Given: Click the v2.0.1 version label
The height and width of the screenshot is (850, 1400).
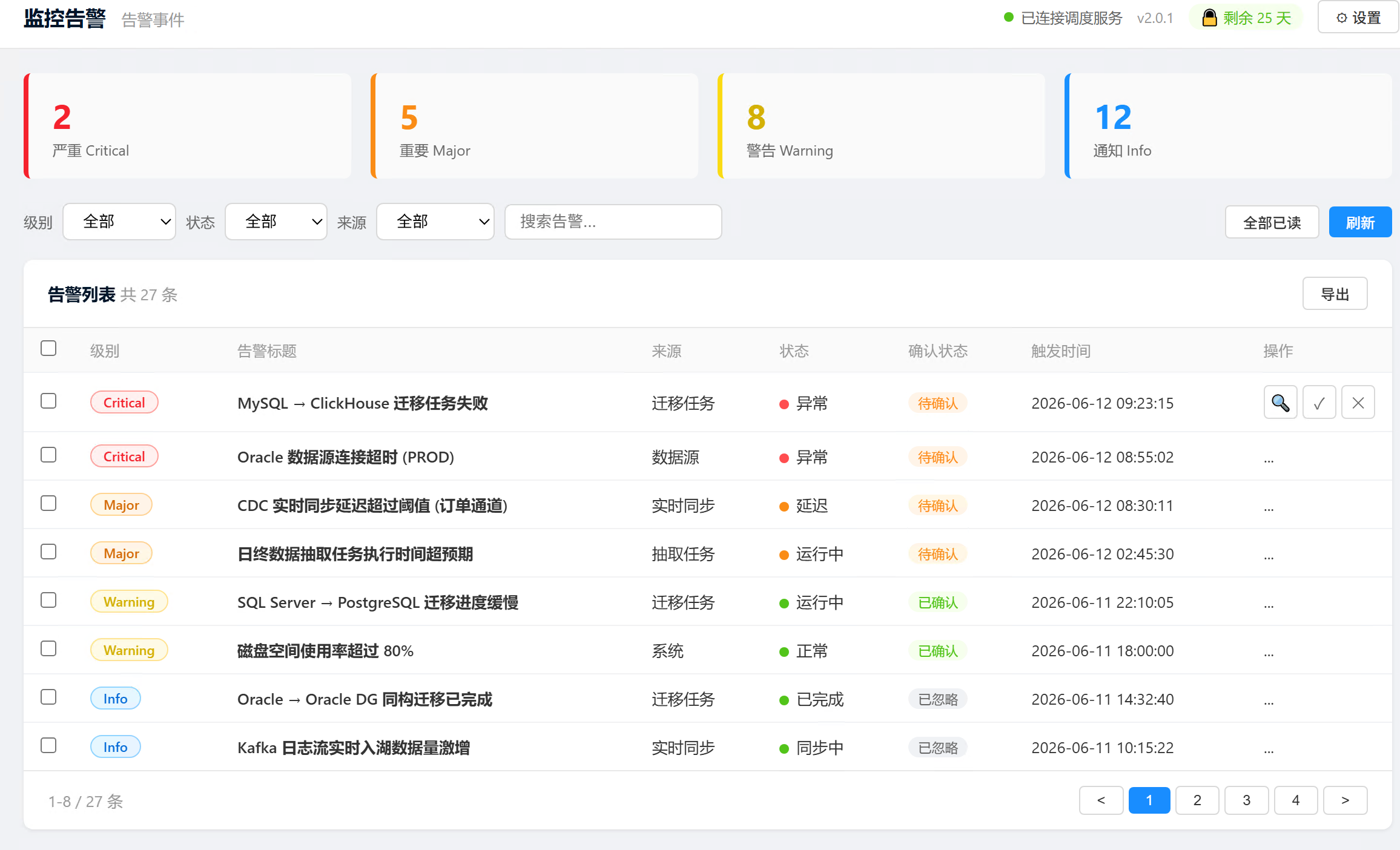Looking at the screenshot, I should pos(1155,18).
